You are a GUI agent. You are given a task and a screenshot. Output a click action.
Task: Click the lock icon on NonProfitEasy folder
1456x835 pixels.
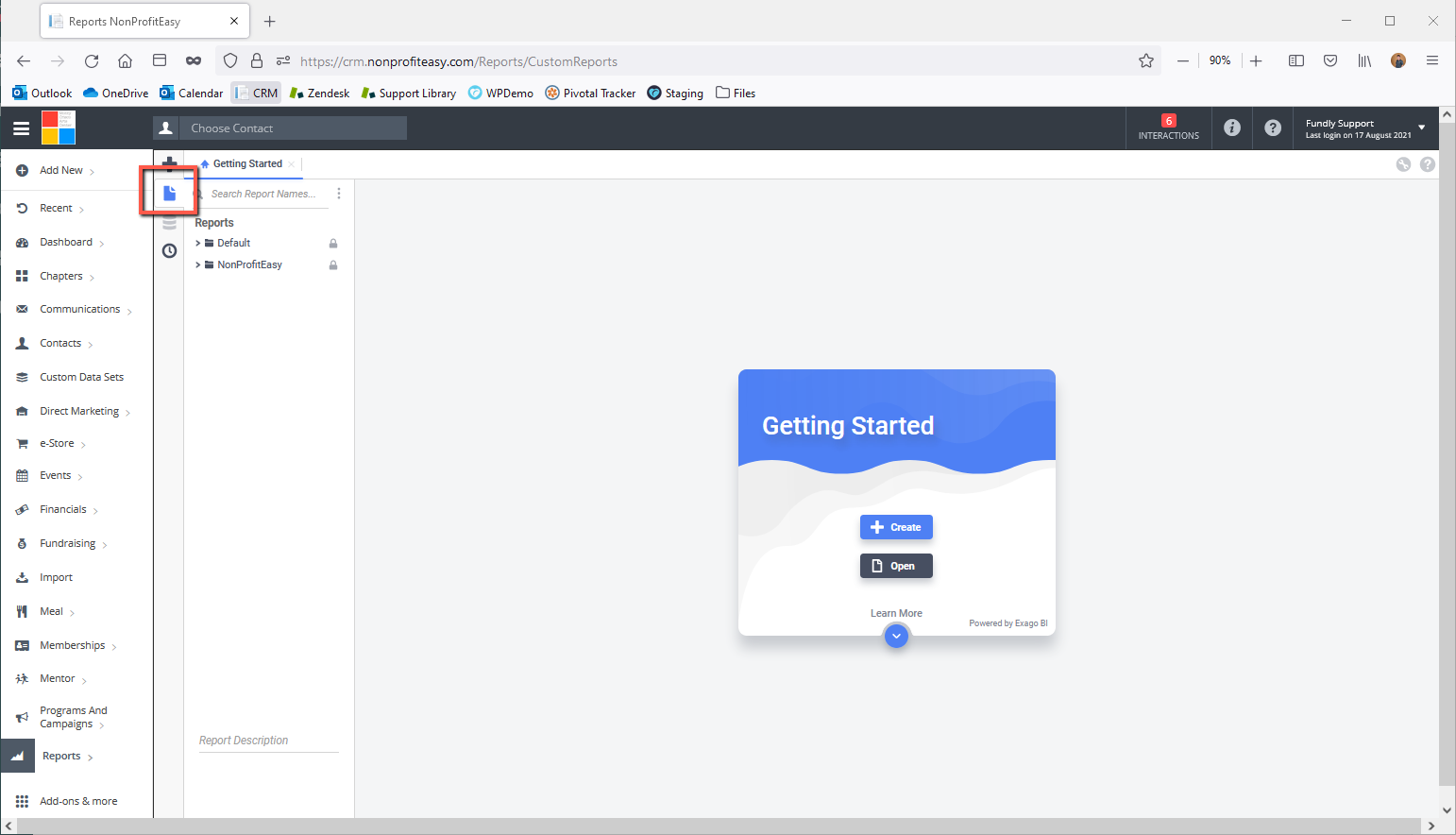tap(333, 265)
